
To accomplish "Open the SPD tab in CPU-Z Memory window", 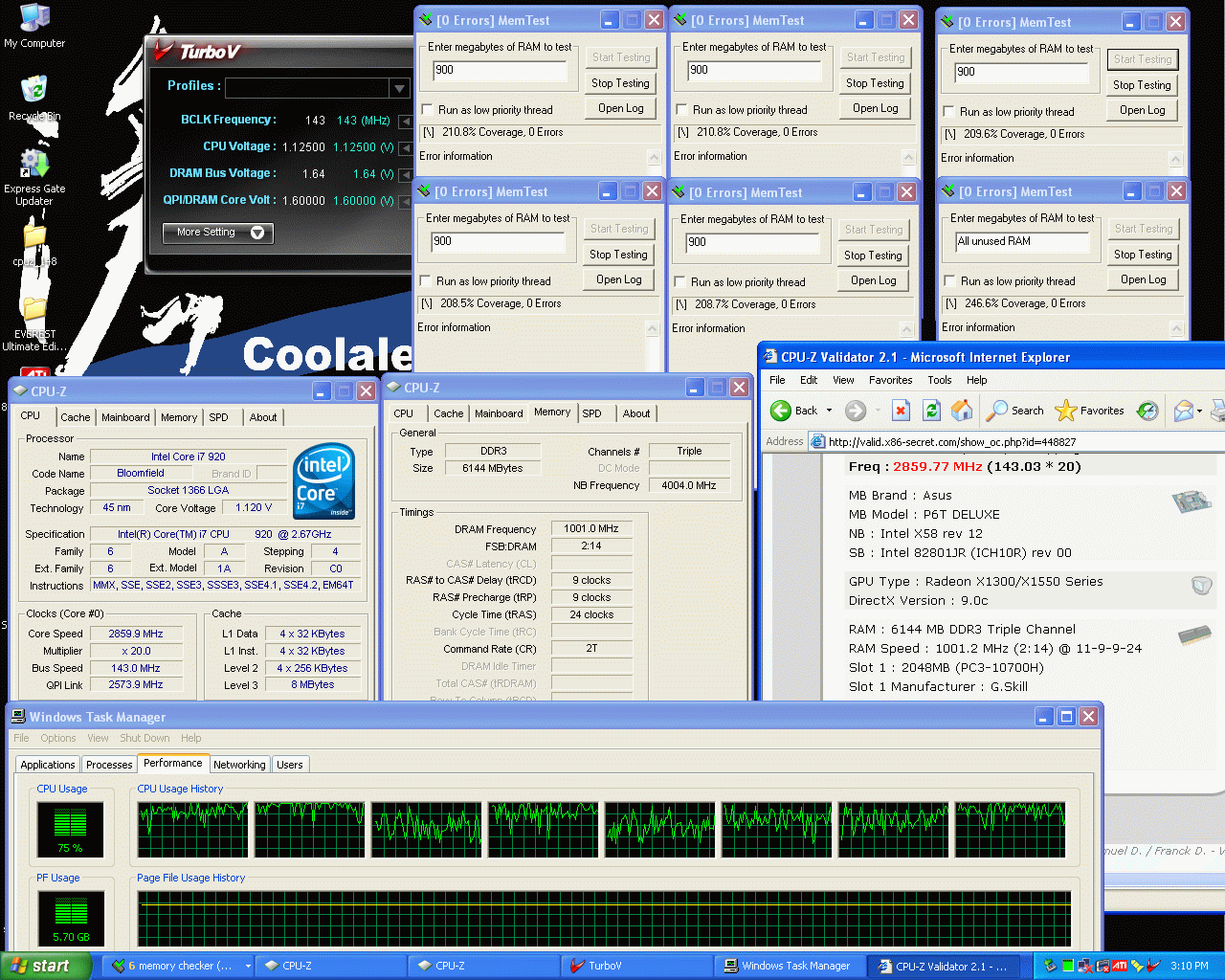I will (592, 413).
